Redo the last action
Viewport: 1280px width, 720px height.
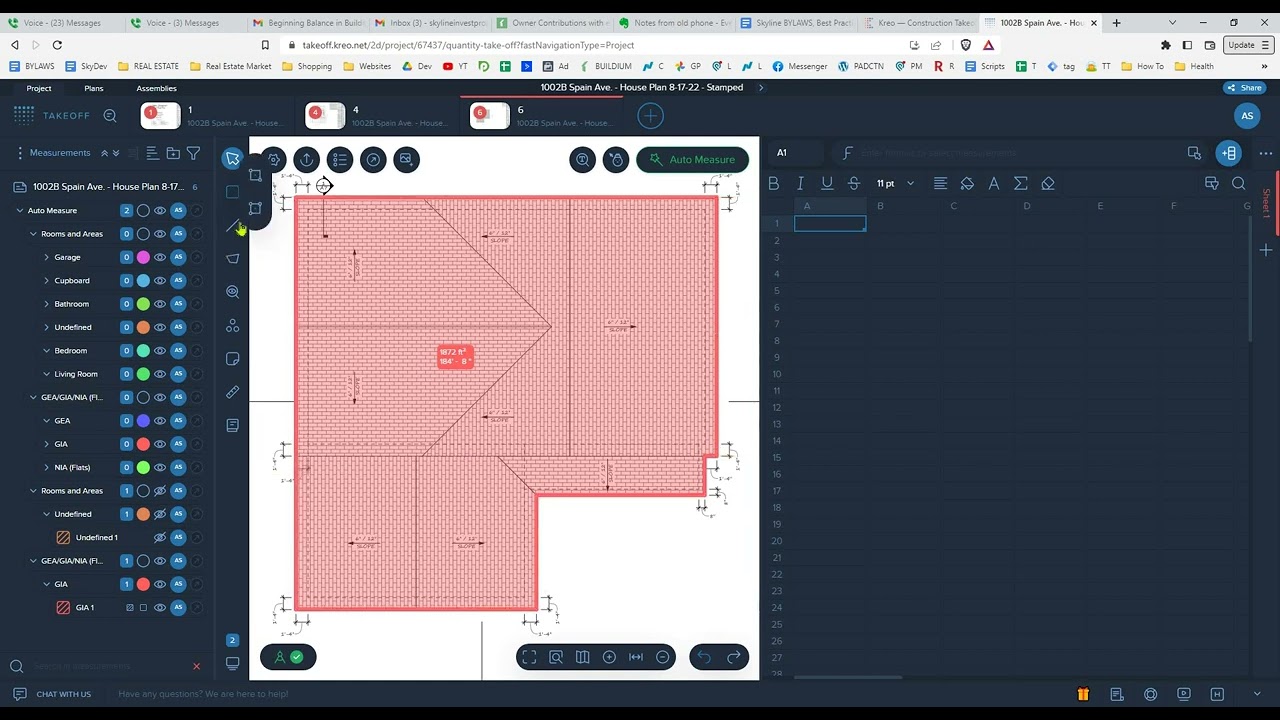coord(734,657)
